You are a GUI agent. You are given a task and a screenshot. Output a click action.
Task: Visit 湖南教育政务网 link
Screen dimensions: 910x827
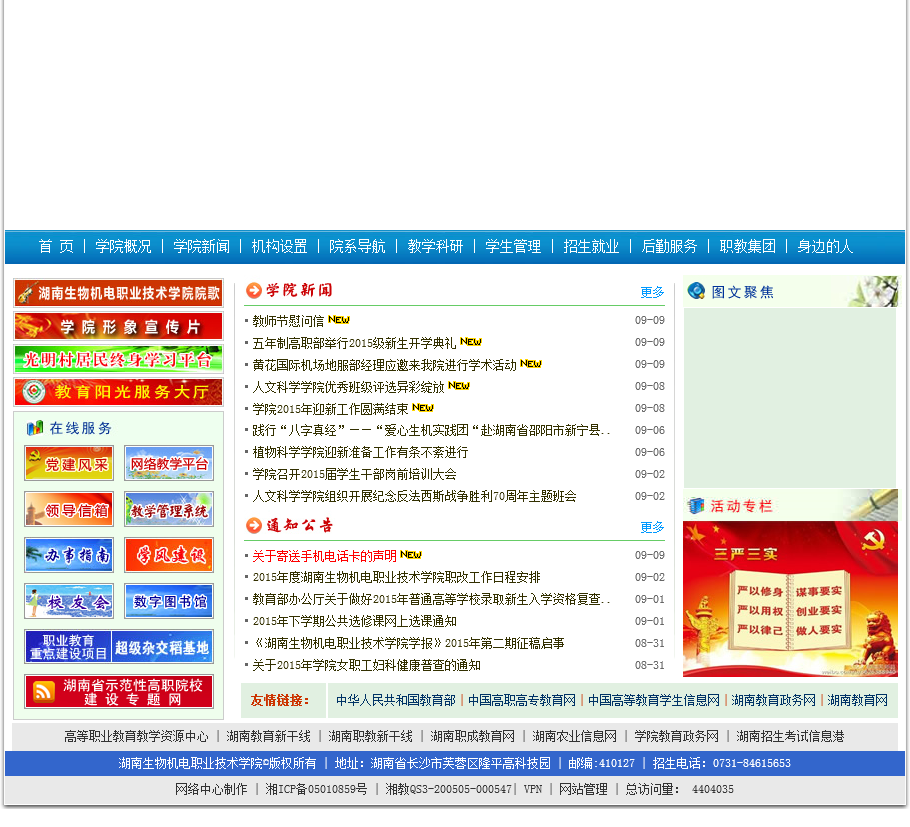[774, 700]
